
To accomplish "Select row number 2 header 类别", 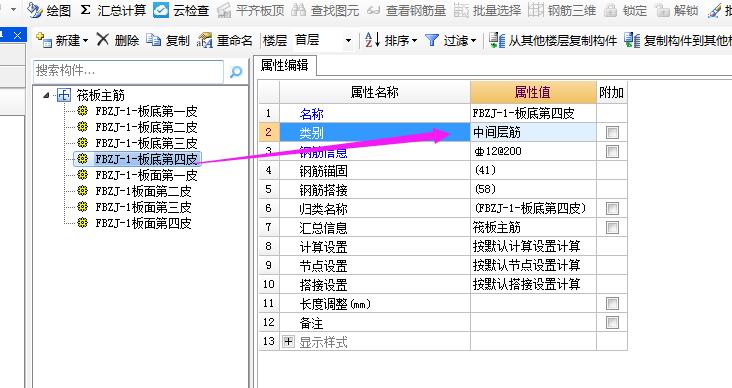I will pos(269,133).
